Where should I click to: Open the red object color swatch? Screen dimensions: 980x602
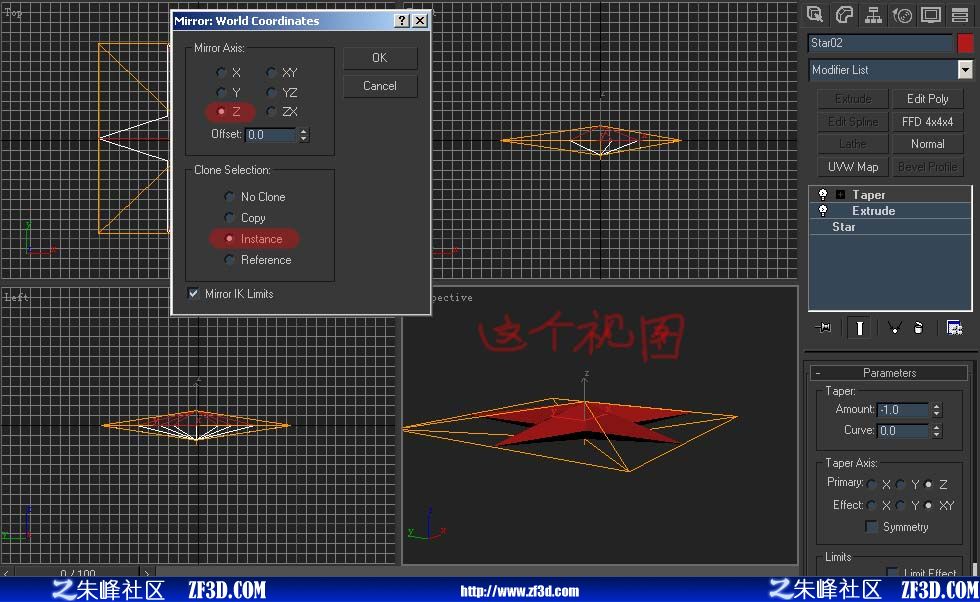pyautogui.click(x=965, y=43)
